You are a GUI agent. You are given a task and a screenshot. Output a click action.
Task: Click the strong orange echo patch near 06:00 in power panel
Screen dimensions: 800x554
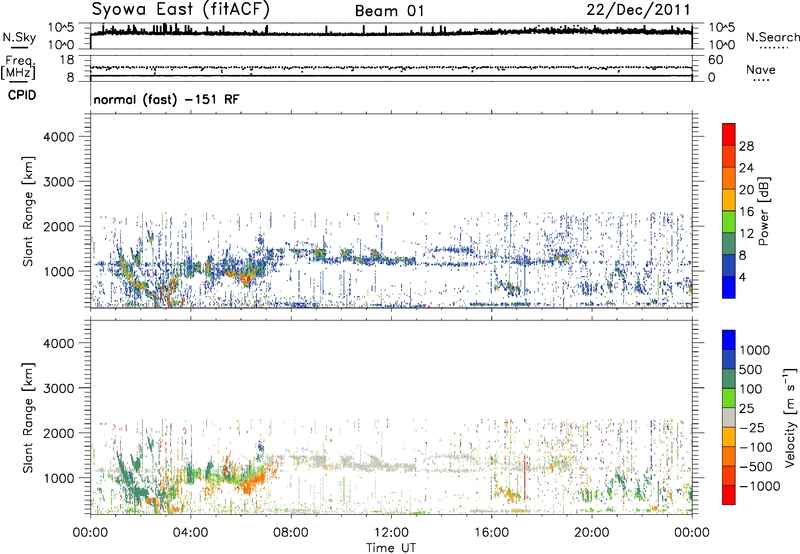(x=245, y=279)
